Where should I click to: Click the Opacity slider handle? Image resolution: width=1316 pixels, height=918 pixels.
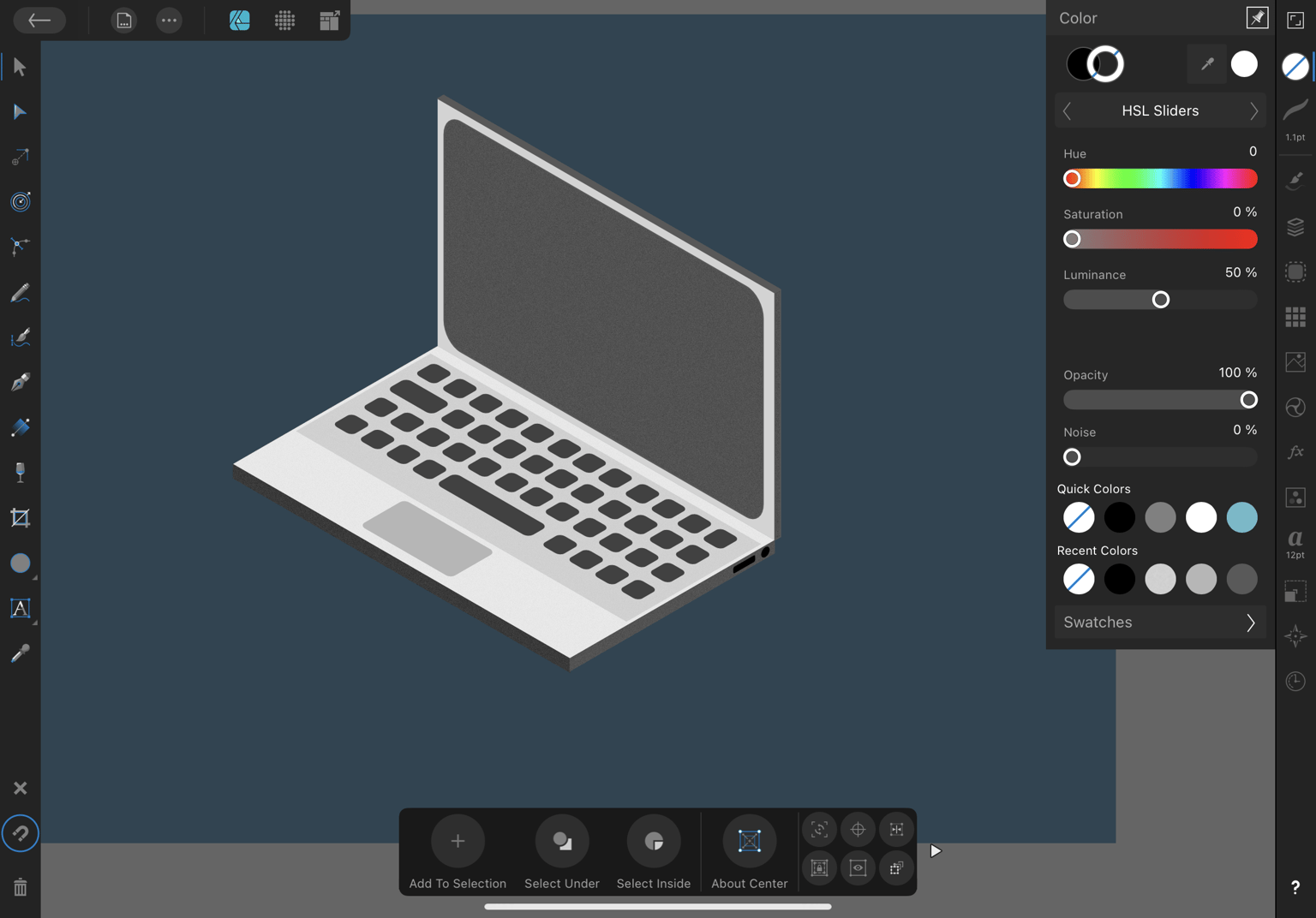tap(1249, 400)
